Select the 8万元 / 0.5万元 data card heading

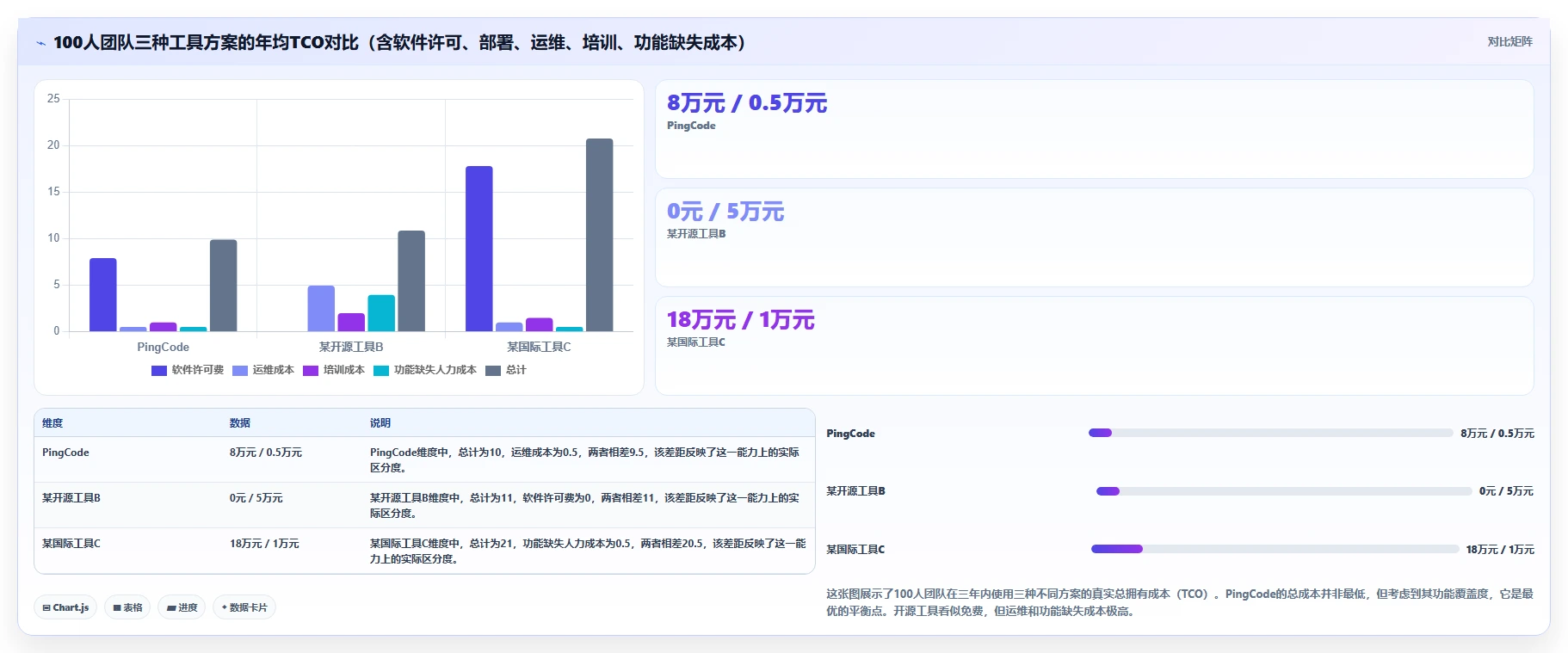[747, 103]
